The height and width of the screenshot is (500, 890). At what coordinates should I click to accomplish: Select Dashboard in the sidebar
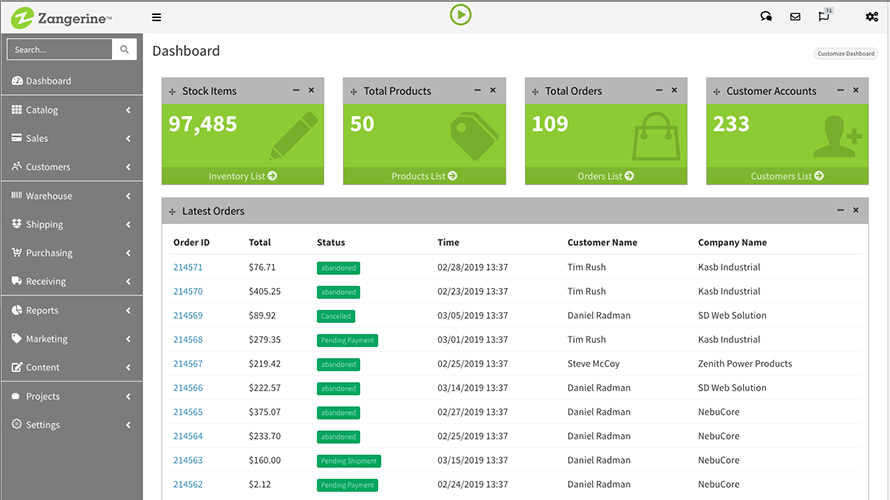pyautogui.click(x=48, y=81)
